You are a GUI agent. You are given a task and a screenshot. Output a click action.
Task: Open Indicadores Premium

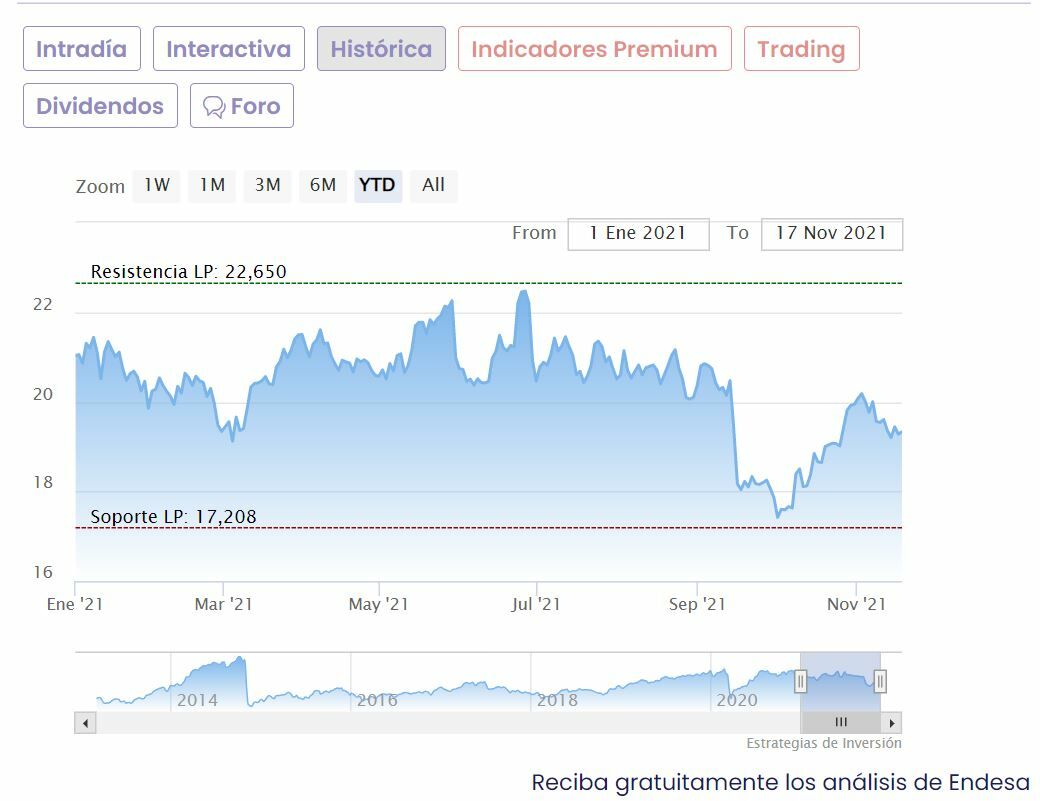[594, 49]
